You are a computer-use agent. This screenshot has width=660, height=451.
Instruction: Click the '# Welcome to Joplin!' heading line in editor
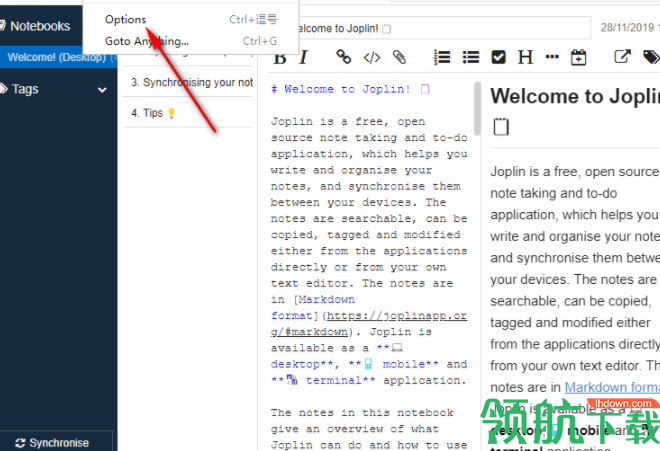[x=351, y=89]
